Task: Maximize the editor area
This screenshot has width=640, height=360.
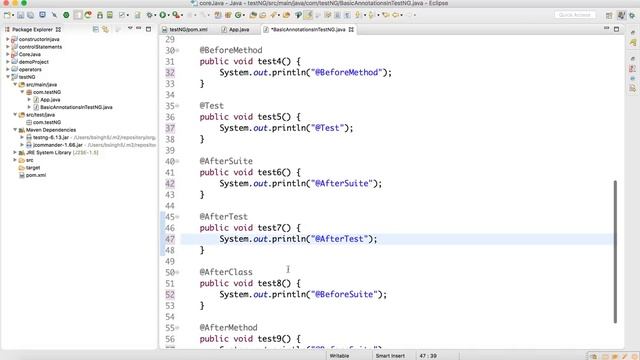Action: [x=616, y=29]
